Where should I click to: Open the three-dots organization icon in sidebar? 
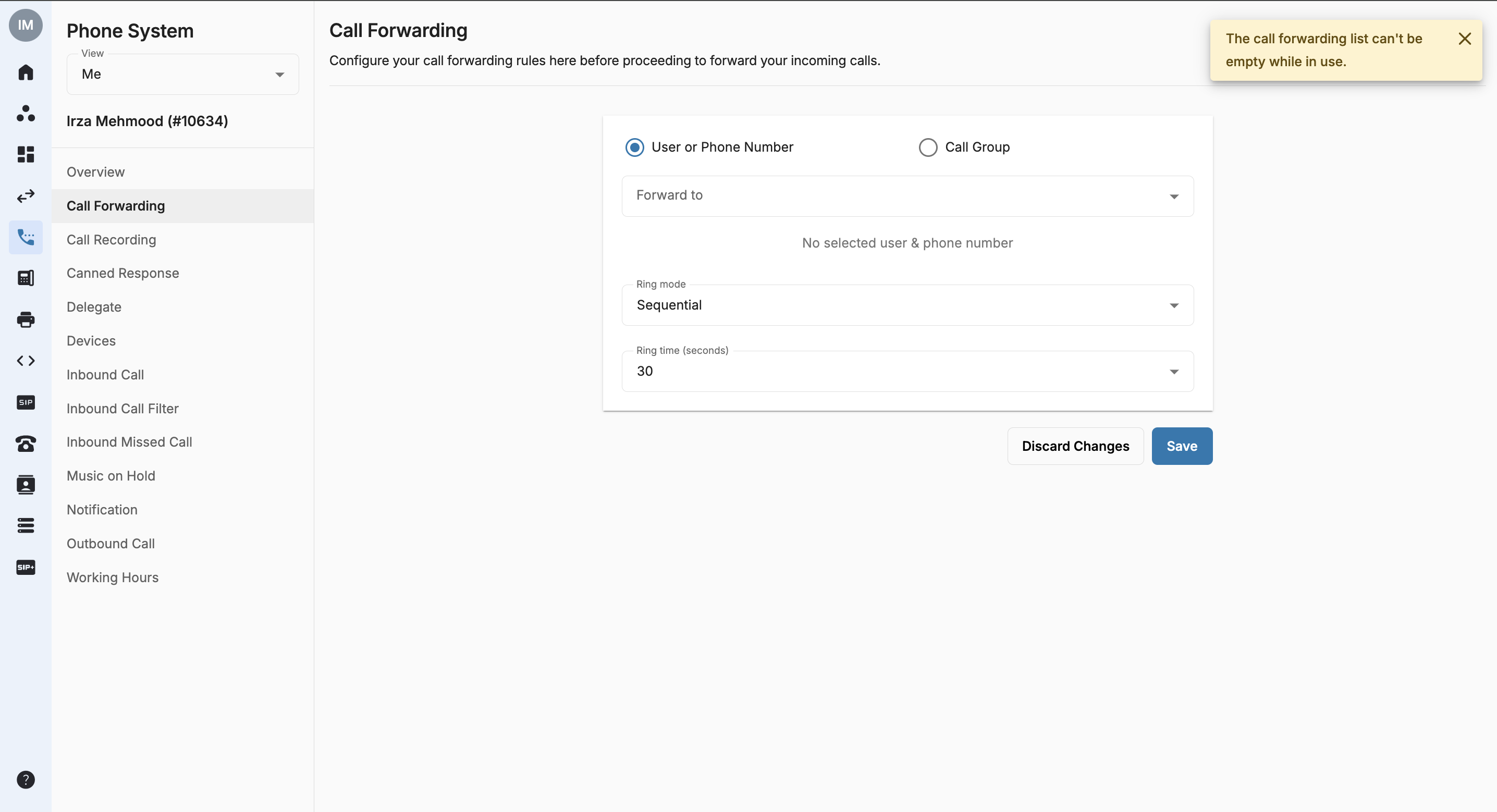(26, 113)
